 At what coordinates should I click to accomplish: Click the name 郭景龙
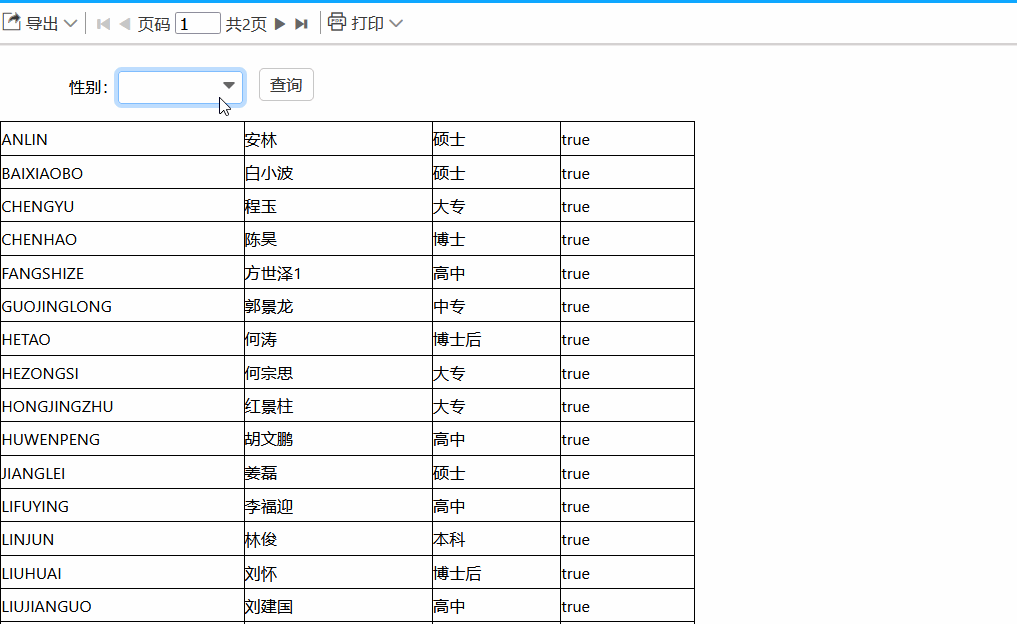(x=269, y=306)
